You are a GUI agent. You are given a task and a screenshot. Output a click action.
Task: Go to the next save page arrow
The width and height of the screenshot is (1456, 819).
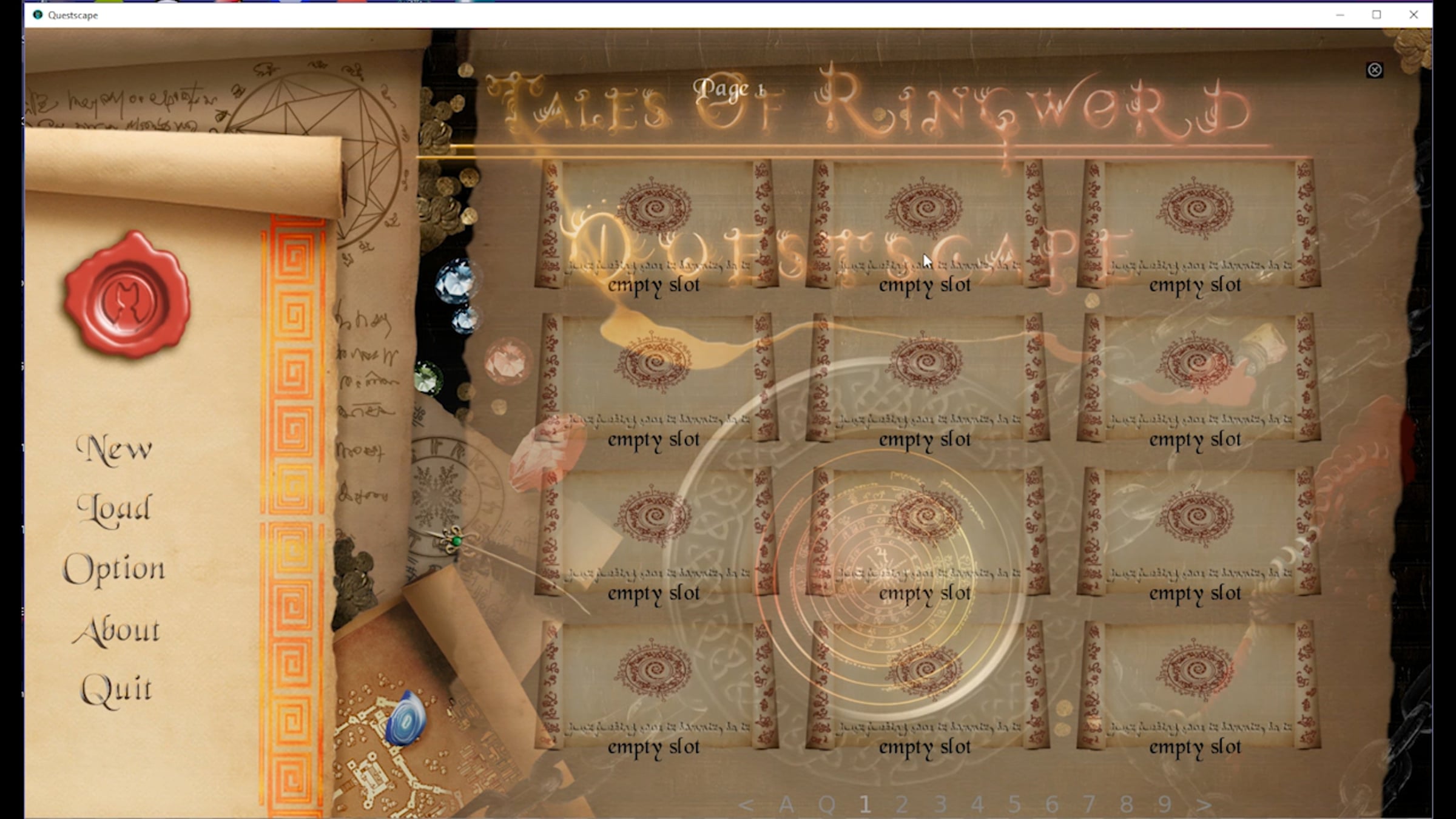click(1204, 804)
